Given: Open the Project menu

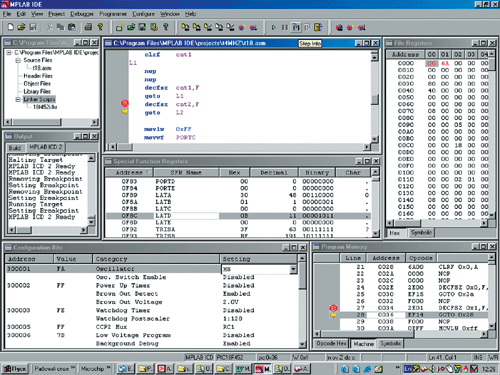Looking at the screenshot, I should 56,14.
